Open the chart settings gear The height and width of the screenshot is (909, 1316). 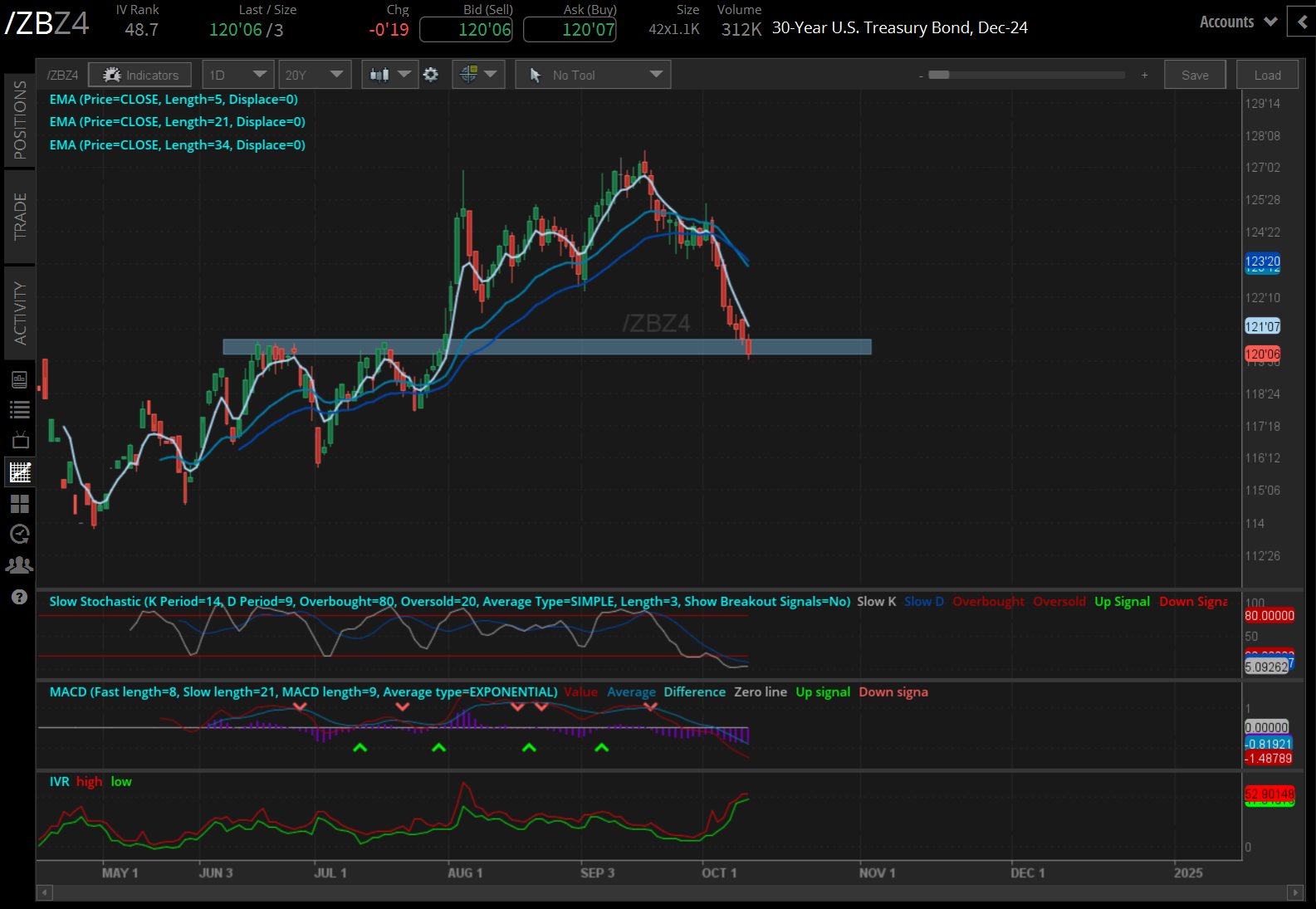(x=431, y=75)
